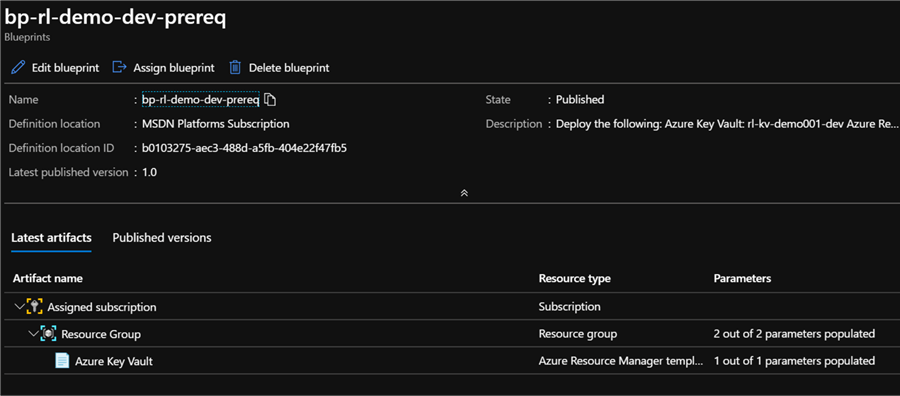Click the bp-rl-demo-dev-prereq page title
900x396 pixels.
(x=115, y=18)
